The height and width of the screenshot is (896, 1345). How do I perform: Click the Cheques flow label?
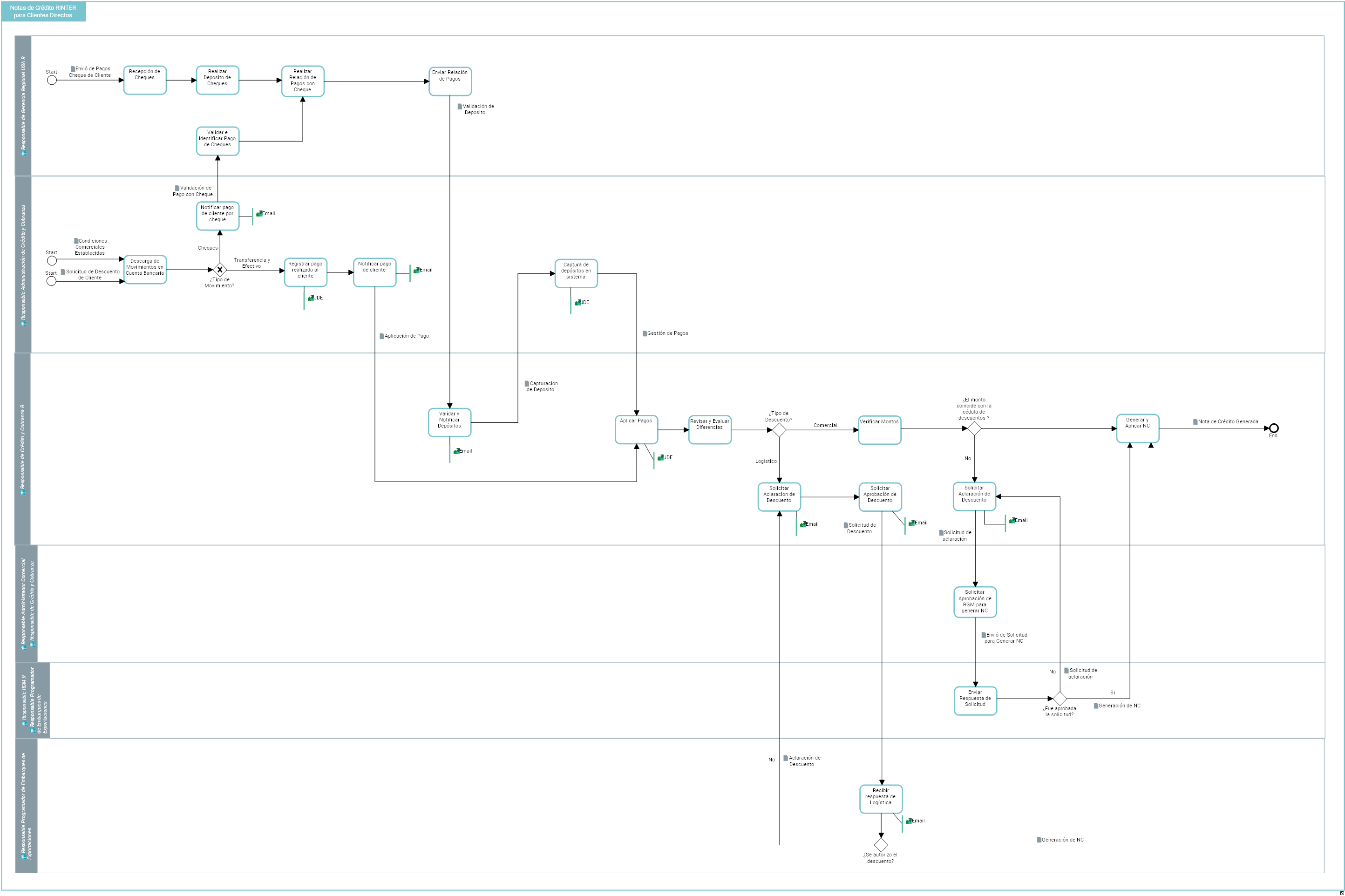click(x=208, y=248)
